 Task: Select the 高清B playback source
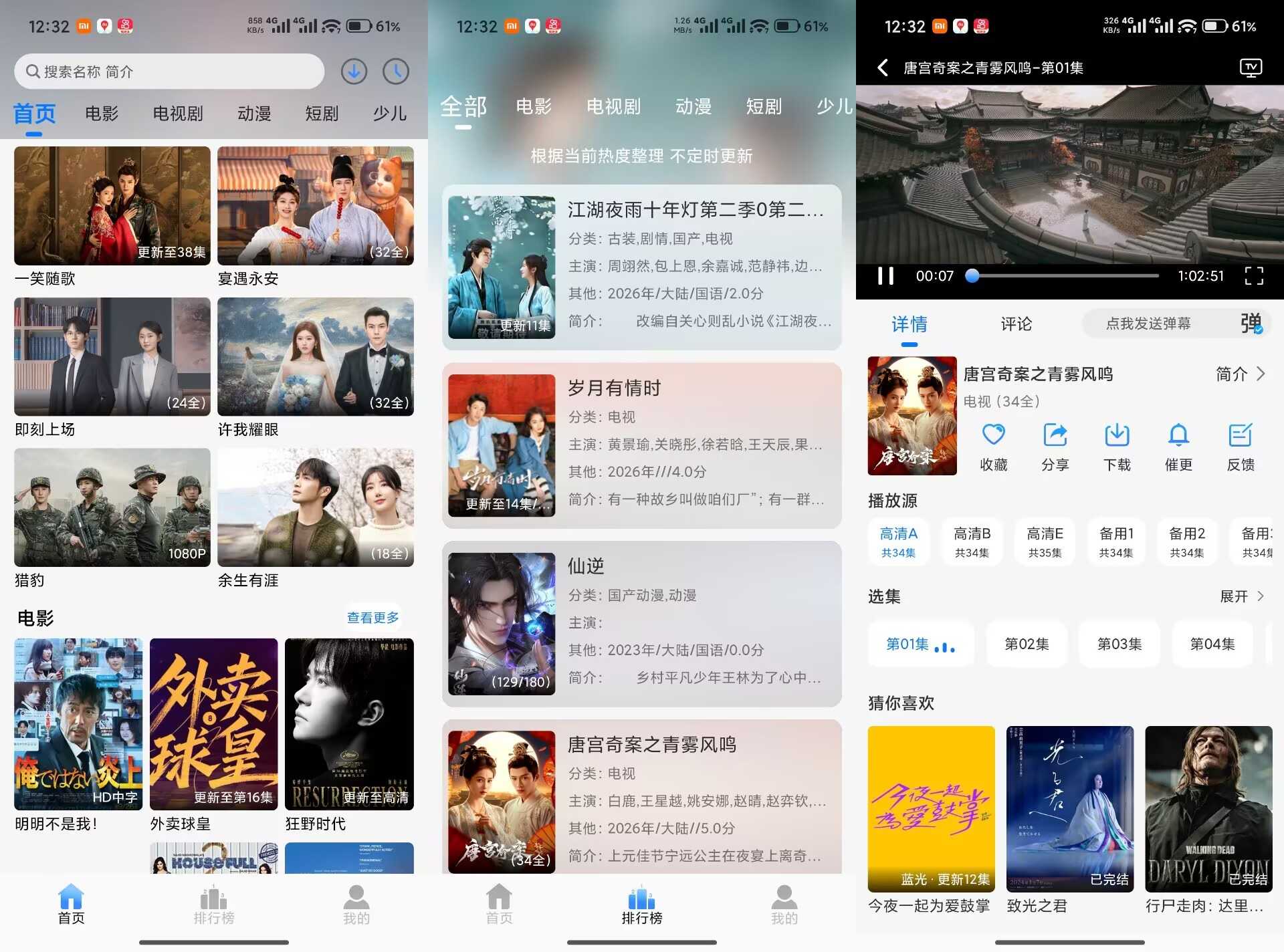[x=972, y=542]
